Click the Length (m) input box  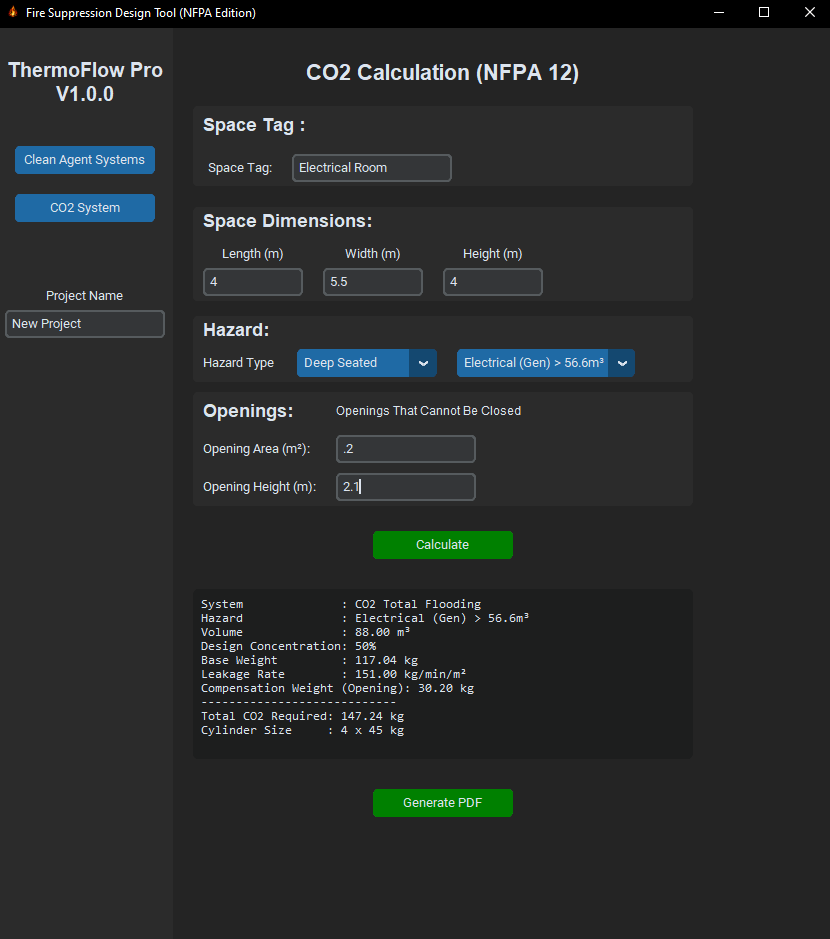coord(252,282)
